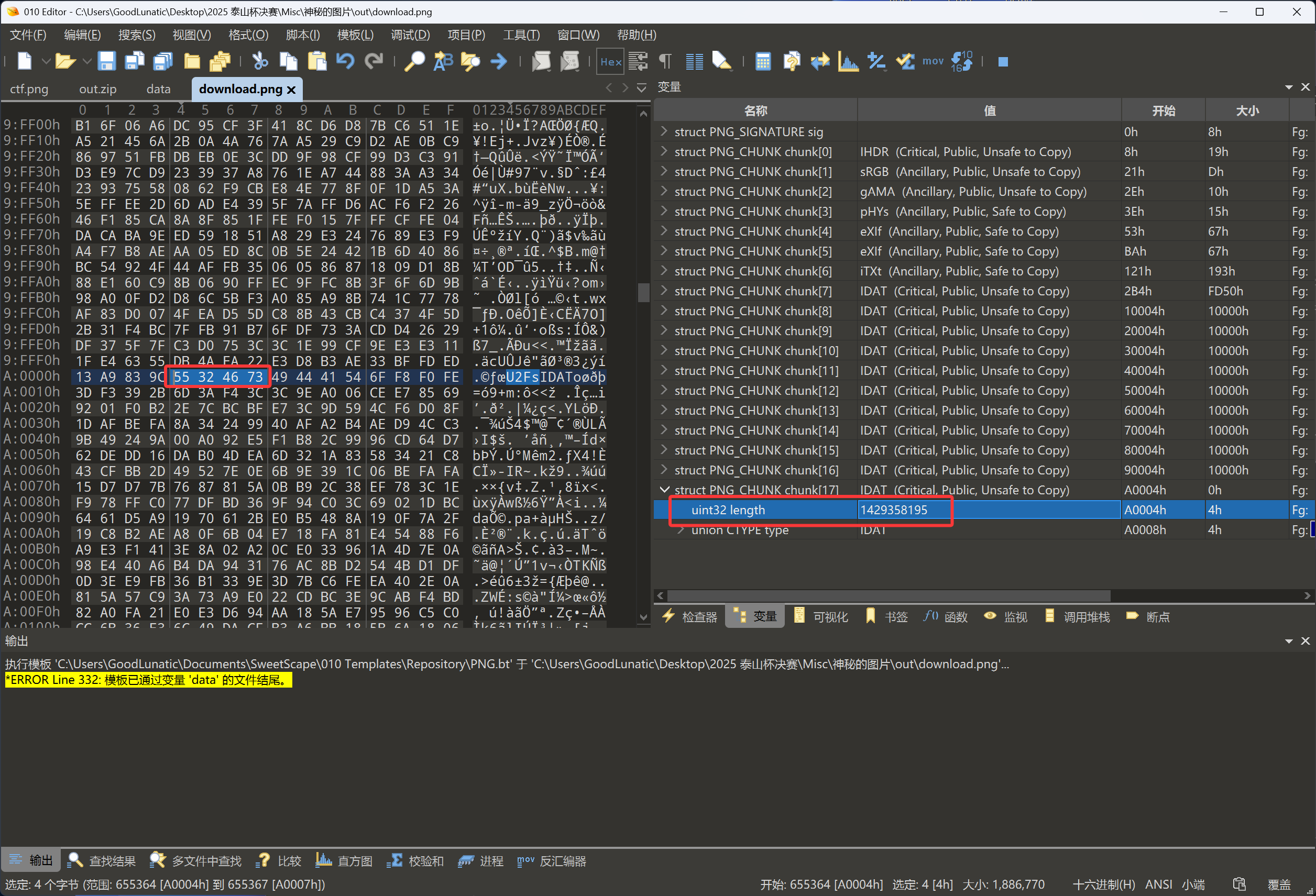This screenshot has height=896, width=1316.
Task: Click the Save All toolbar icon
Action: (163, 61)
